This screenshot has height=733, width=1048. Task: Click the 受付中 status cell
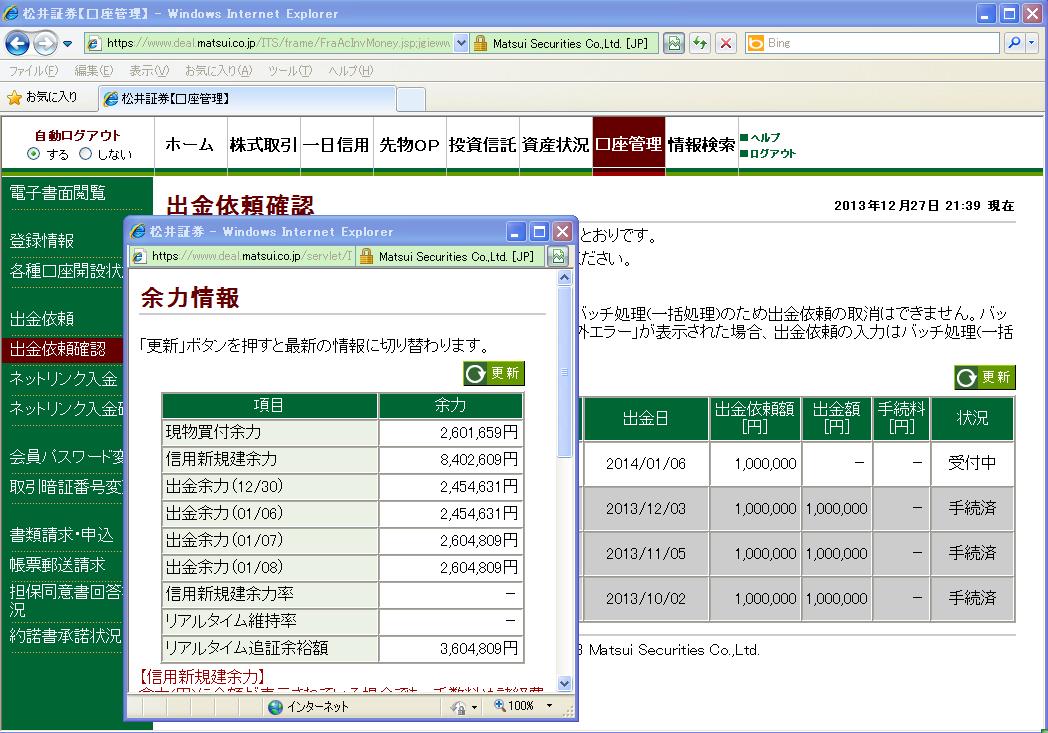(x=972, y=464)
